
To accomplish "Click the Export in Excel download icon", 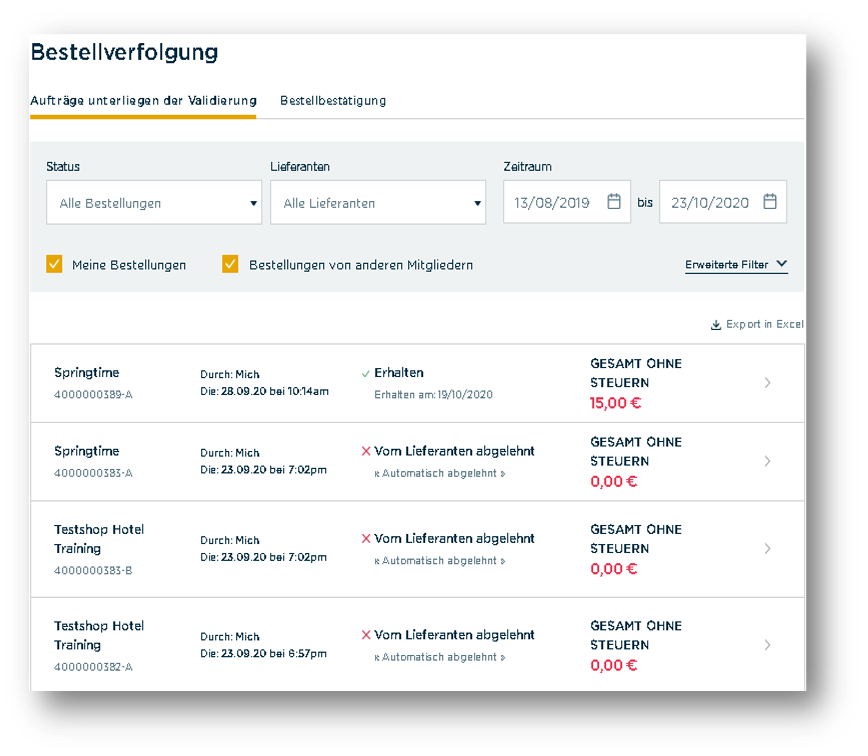I will click(x=716, y=325).
